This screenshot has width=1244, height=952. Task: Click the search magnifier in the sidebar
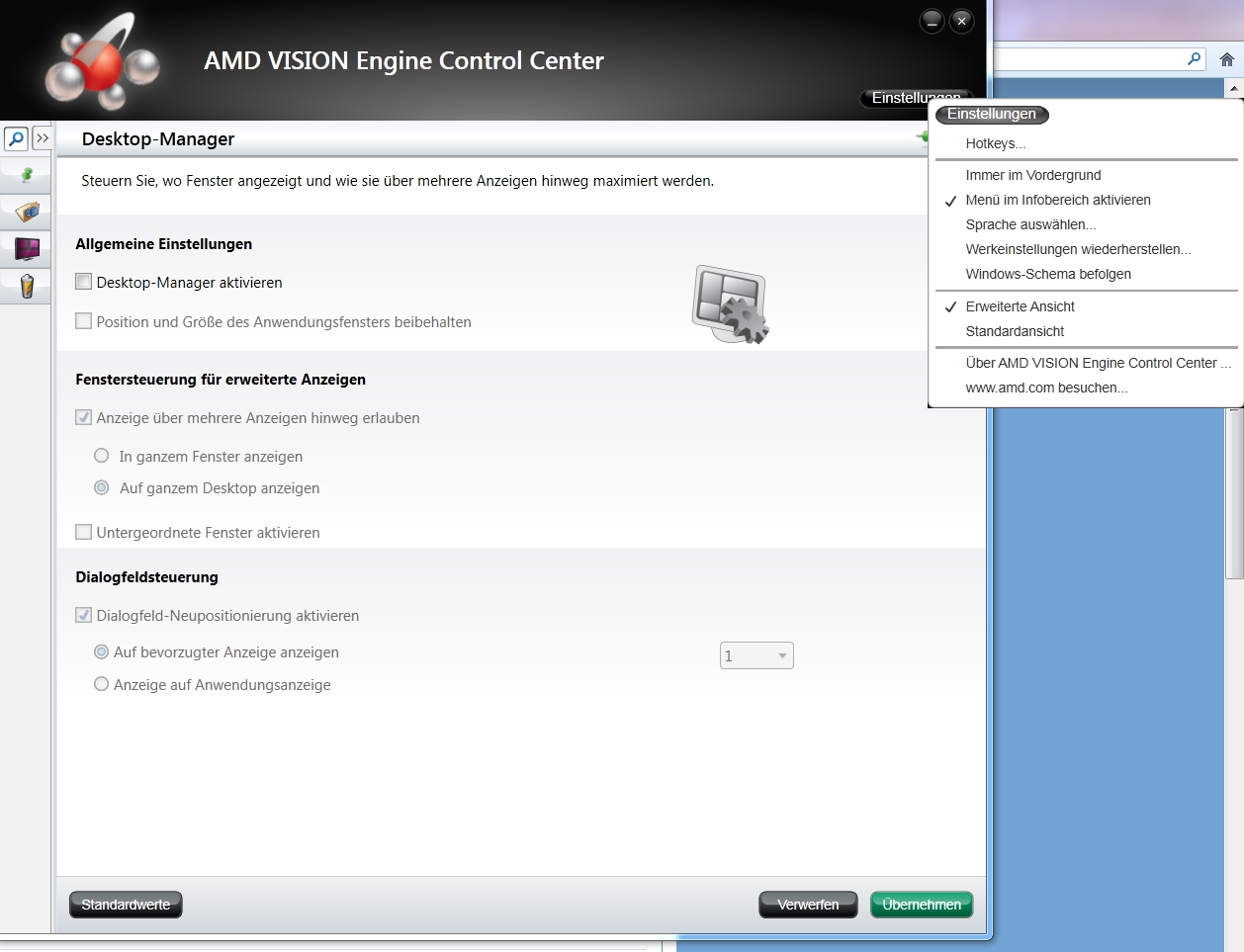[16, 138]
